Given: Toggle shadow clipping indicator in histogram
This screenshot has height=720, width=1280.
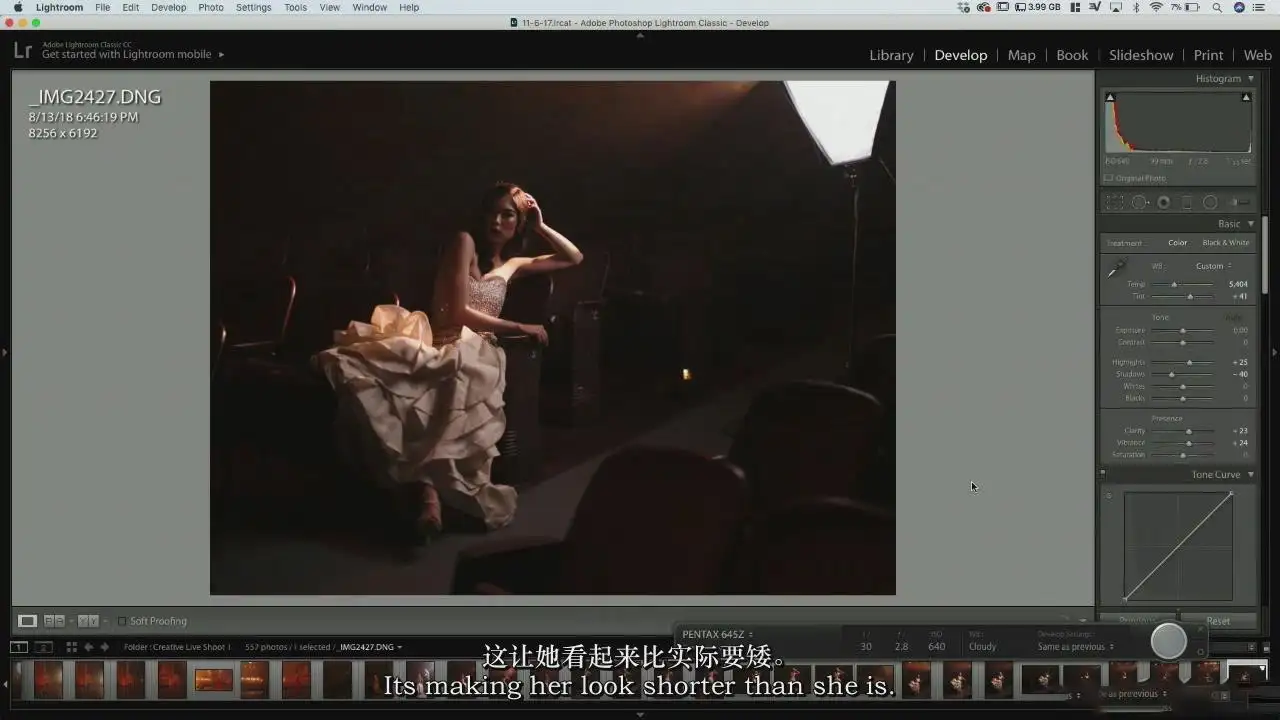Looking at the screenshot, I should (x=1110, y=97).
